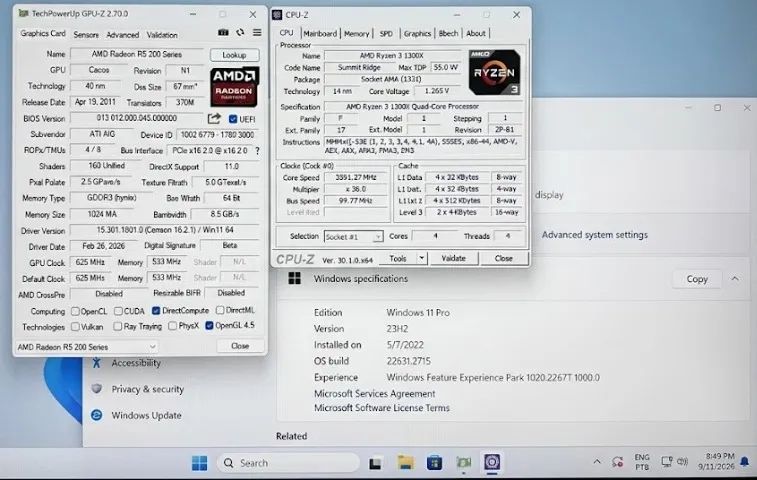The height and width of the screenshot is (480, 757).
Task: Click Lookup button in GPU-Z
Action: point(234,55)
